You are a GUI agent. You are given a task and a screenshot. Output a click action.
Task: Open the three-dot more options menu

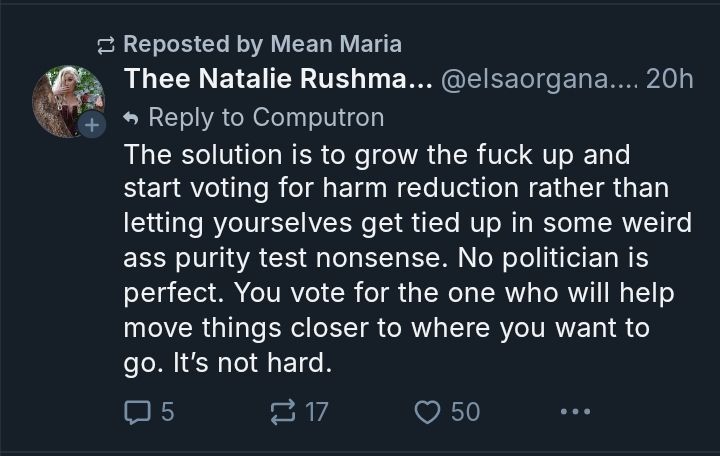coord(575,411)
